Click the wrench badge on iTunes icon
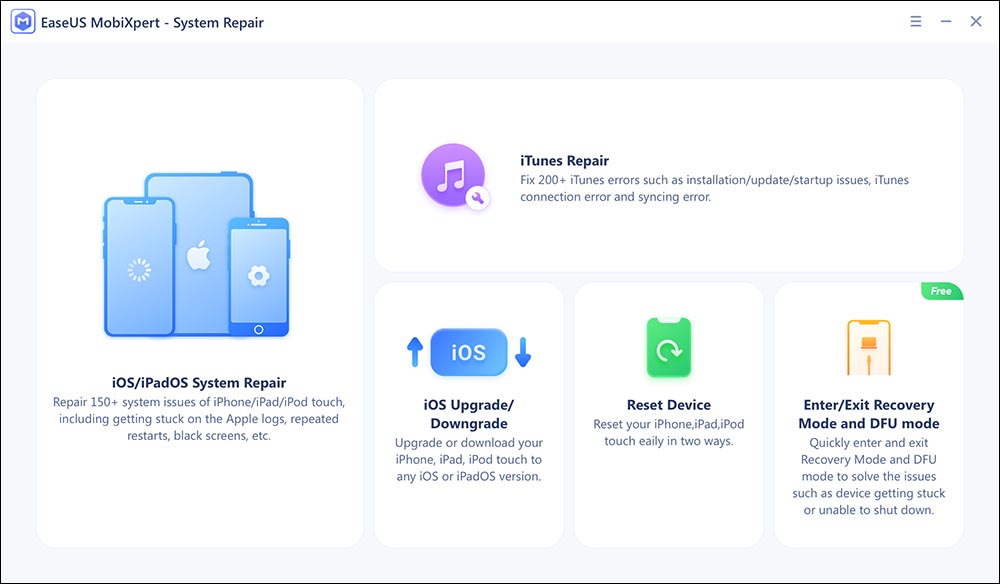Image resolution: width=1000 pixels, height=584 pixels. 478,198
